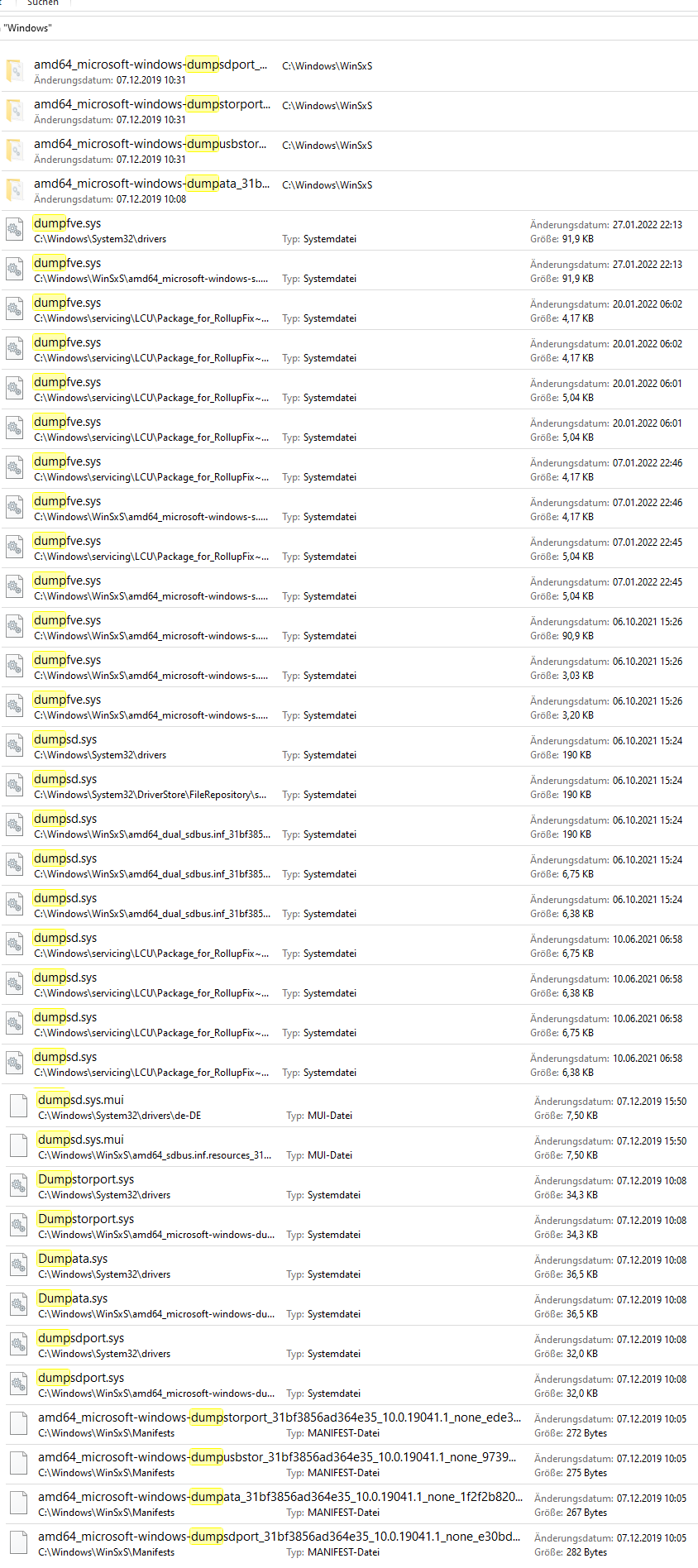Select servicing\LCU dumpfve.sys dated 07.01.2022 22:46
The height and width of the screenshot is (1568, 698).
click(x=67, y=461)
